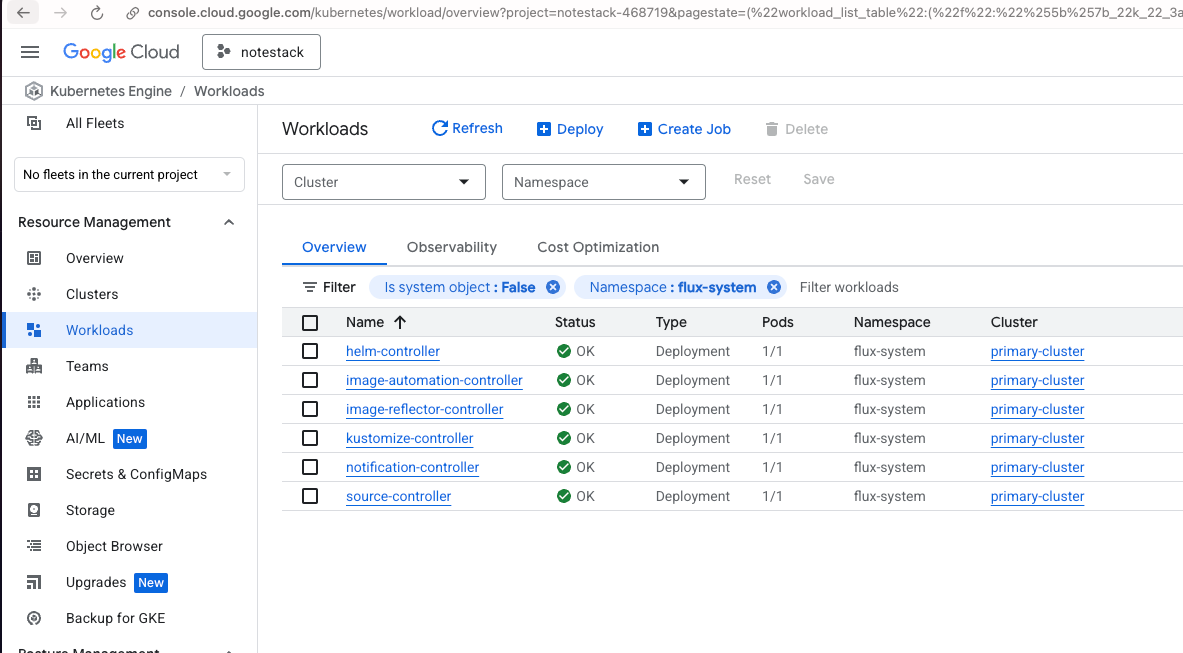Tick the select-all checkbox in table header
This screenshot has height=653, width=1183.
(310, 323)
